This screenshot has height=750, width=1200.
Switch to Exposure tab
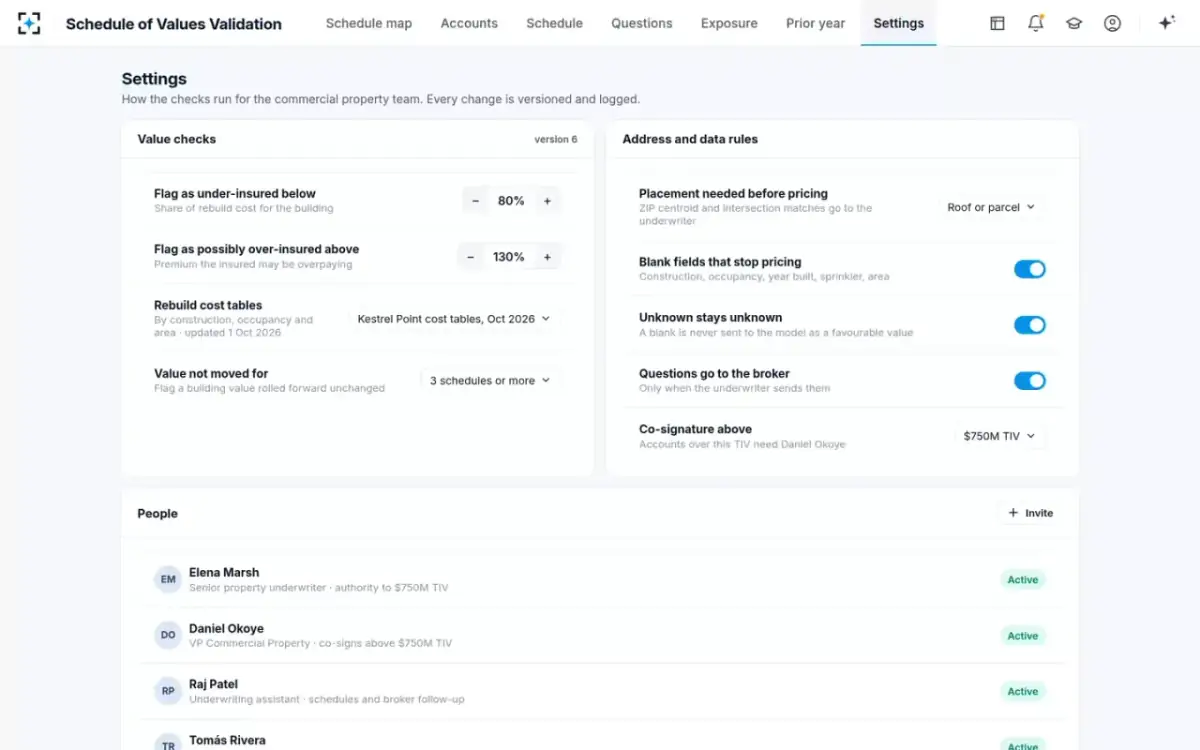729,23
